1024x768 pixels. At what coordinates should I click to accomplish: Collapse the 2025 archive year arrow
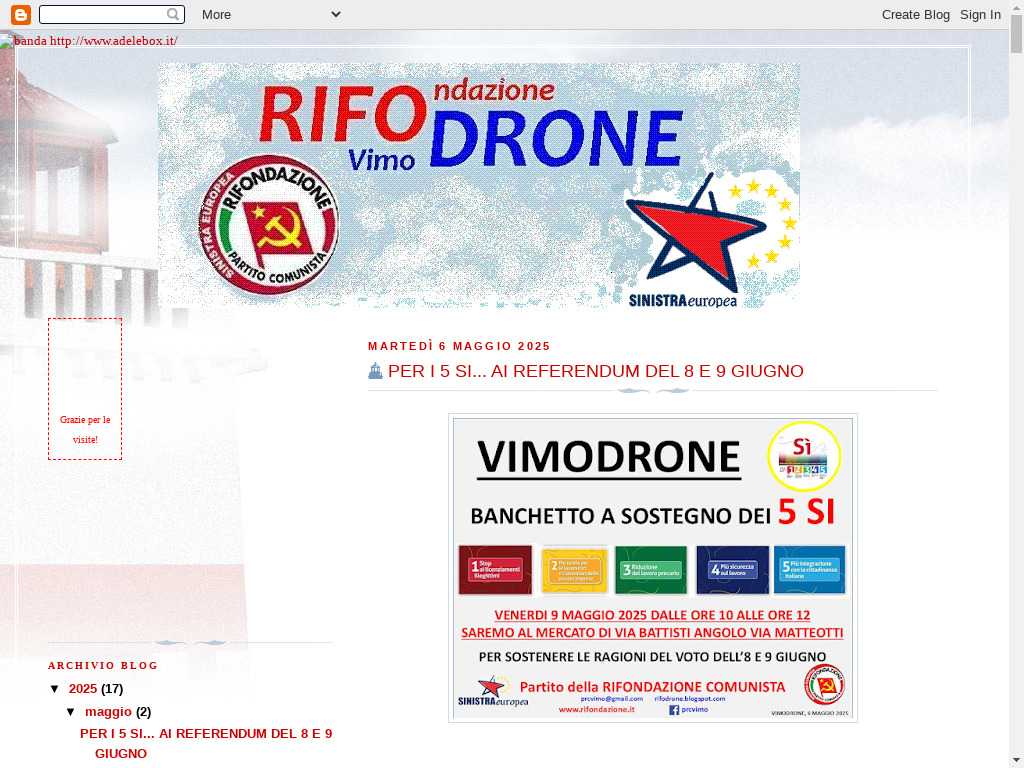(x=56, y=688)
